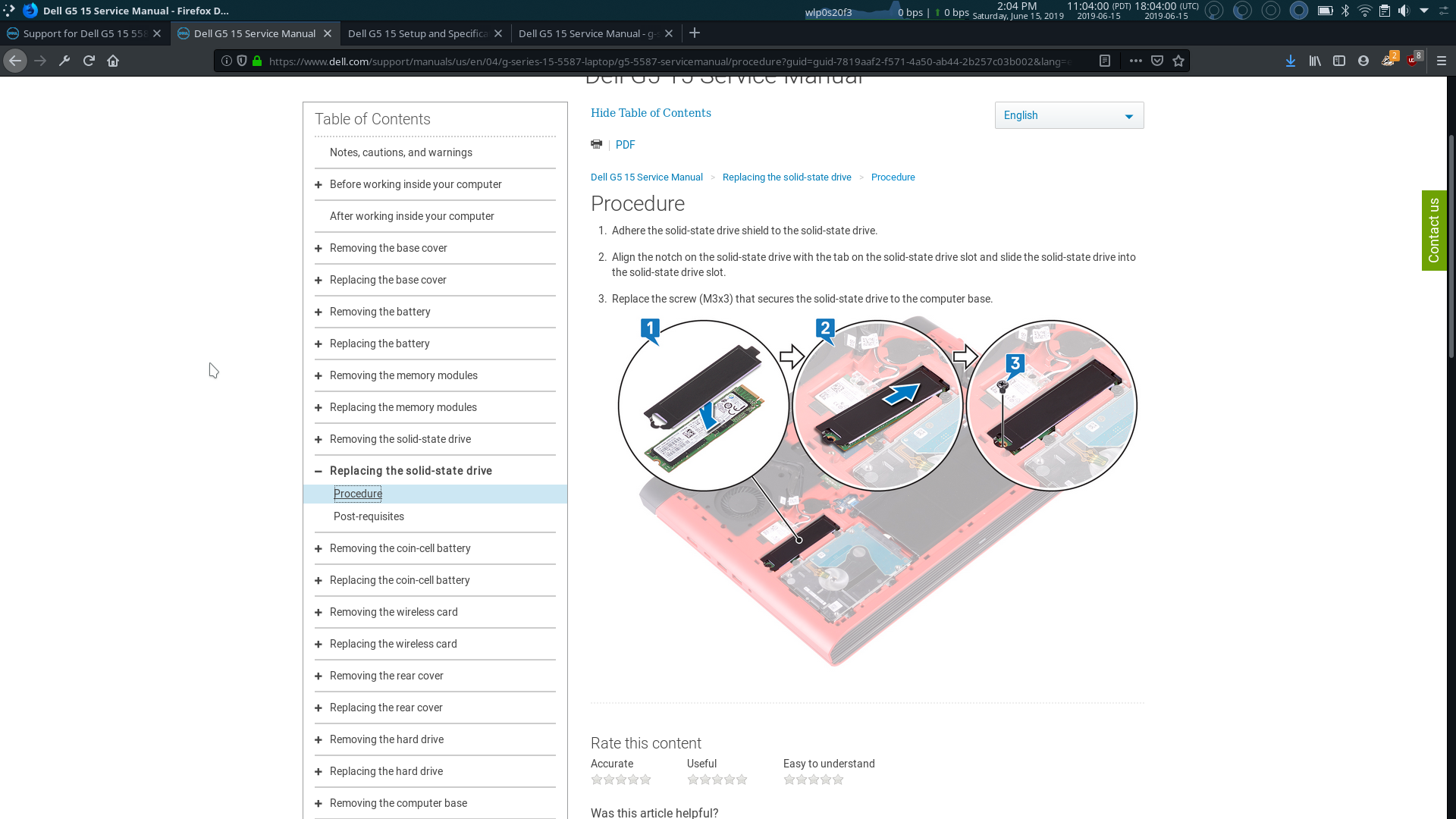Expand Replacing the base cover section
Viewport: 1456px width, 819px height.
point(318,280)
